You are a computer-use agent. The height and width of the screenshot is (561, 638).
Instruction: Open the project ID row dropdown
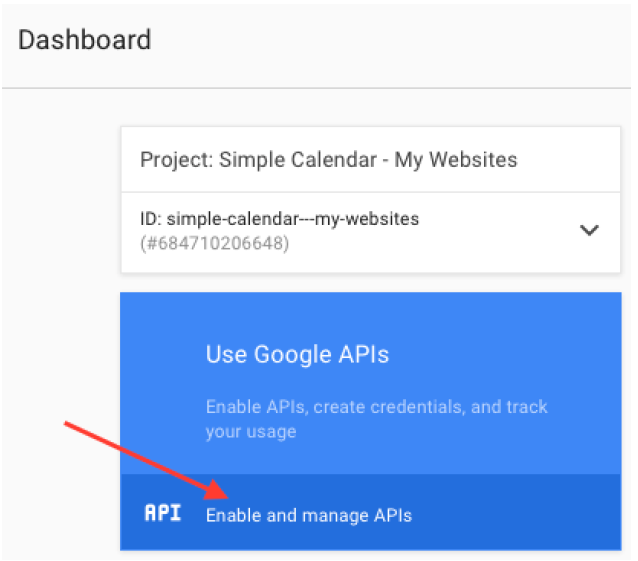pos(371,232)
